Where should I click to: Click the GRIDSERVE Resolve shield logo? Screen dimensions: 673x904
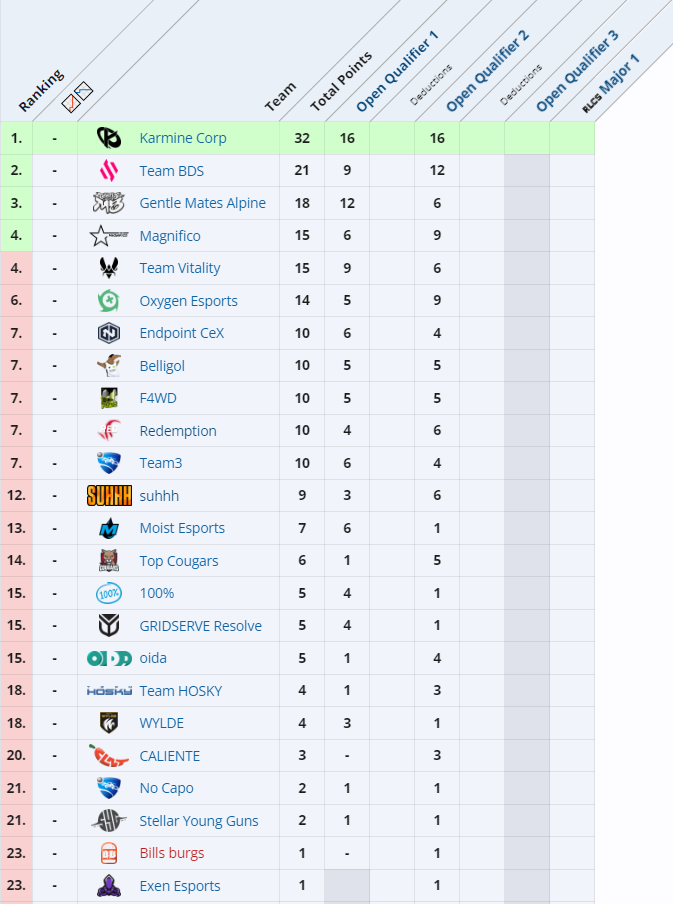pos(108,626)
